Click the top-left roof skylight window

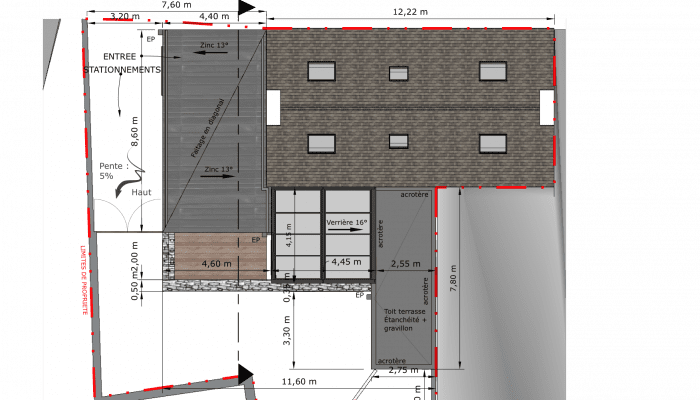[321, 71]
